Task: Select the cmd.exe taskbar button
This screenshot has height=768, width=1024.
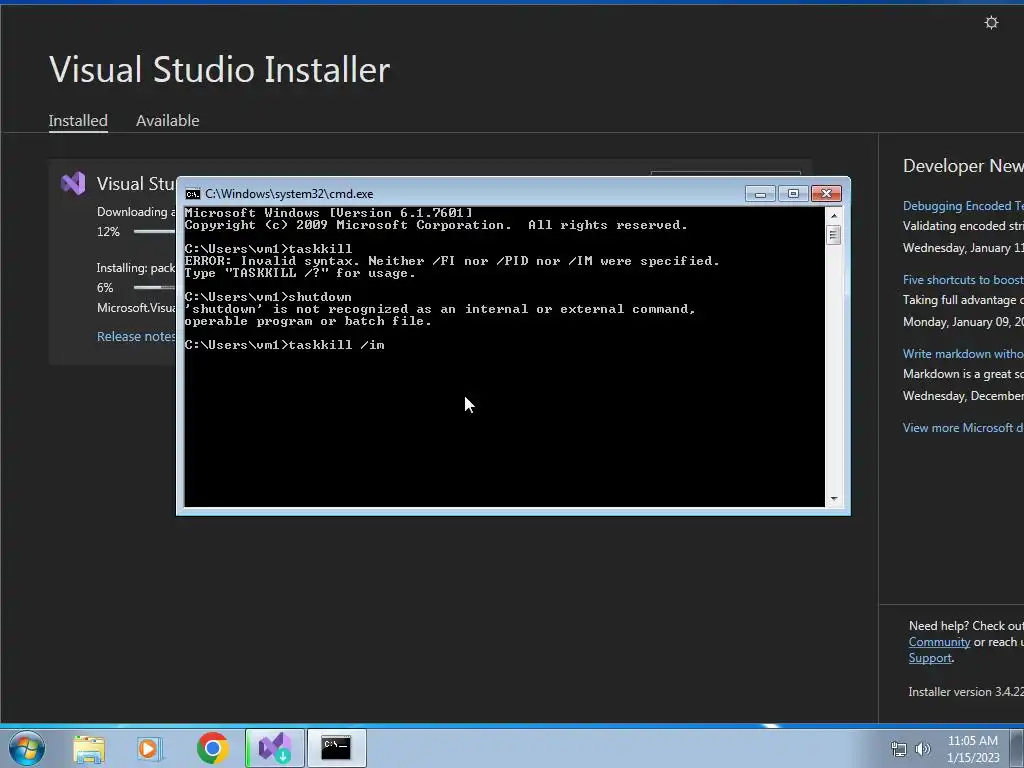Action: point(336,748)
